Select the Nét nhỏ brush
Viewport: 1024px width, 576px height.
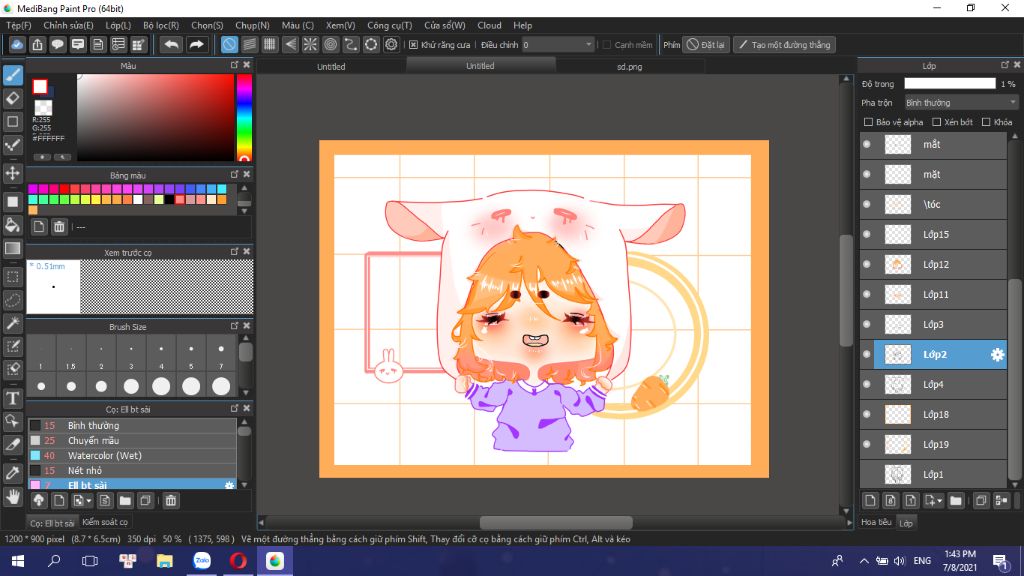[132, 470]
